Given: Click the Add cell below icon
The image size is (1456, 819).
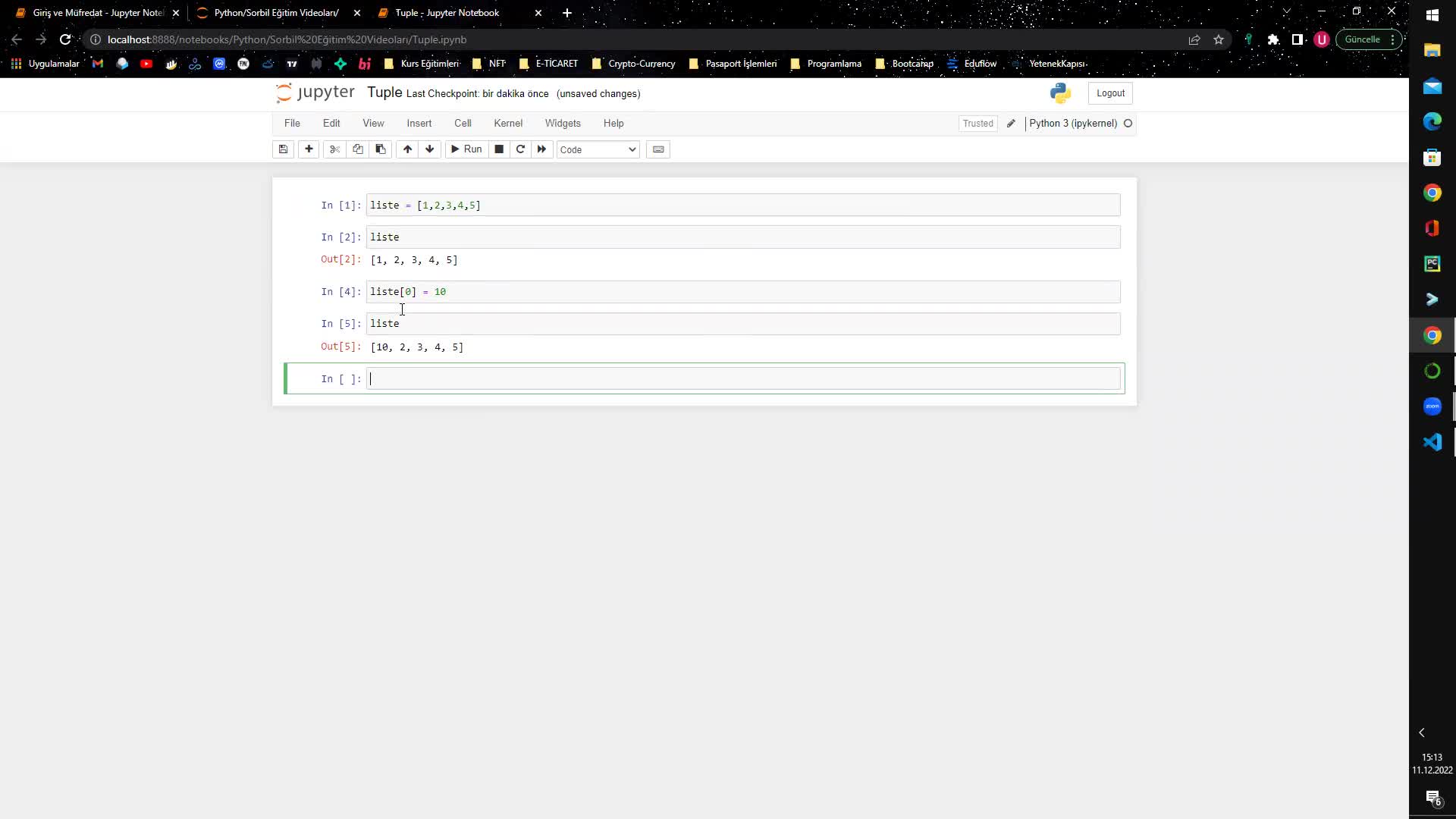Looking at the screenshot, I should (309, 149).
